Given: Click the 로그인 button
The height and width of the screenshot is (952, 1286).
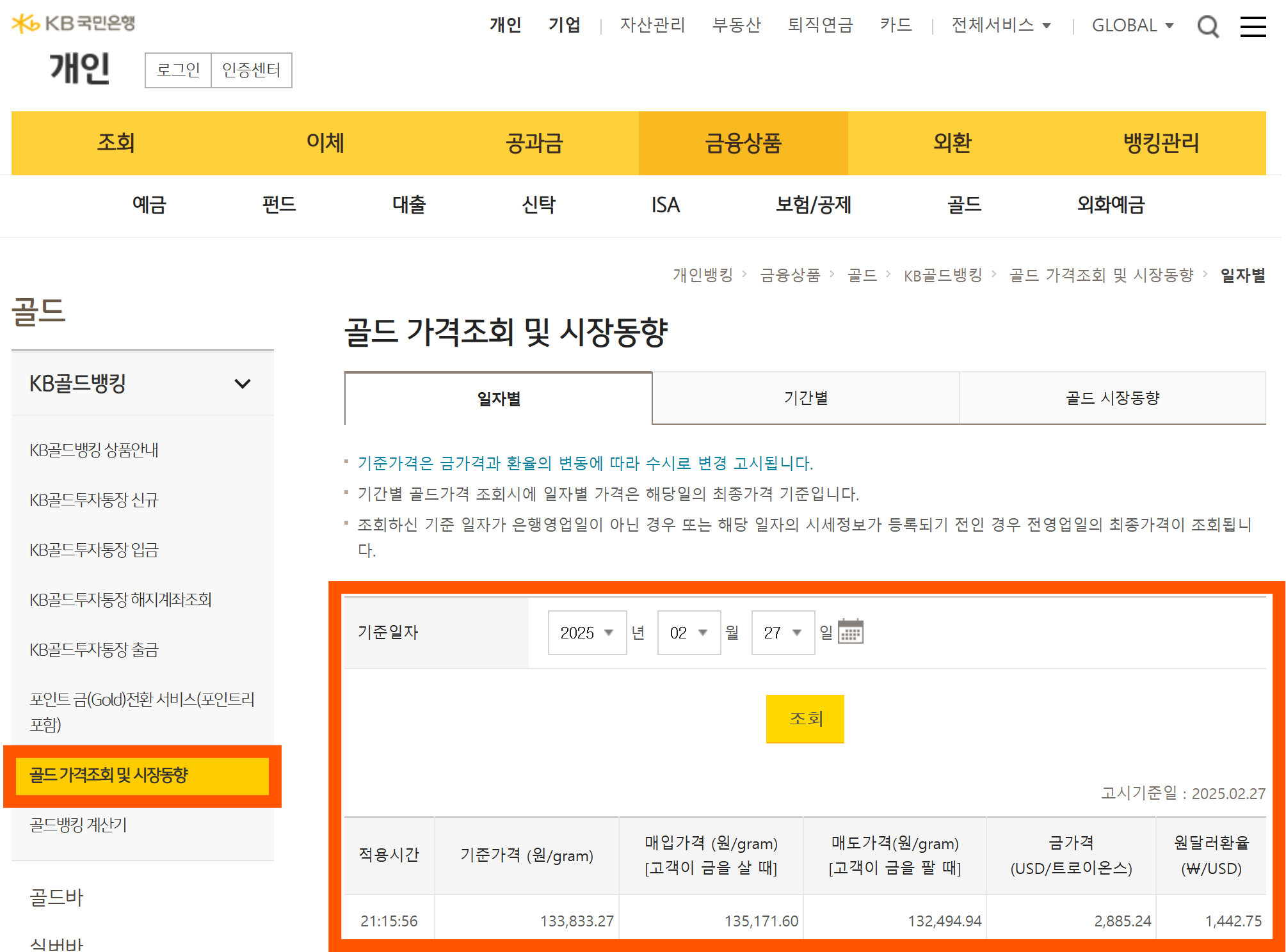Looking at the screenshot, I should click(x=178, y=70).
